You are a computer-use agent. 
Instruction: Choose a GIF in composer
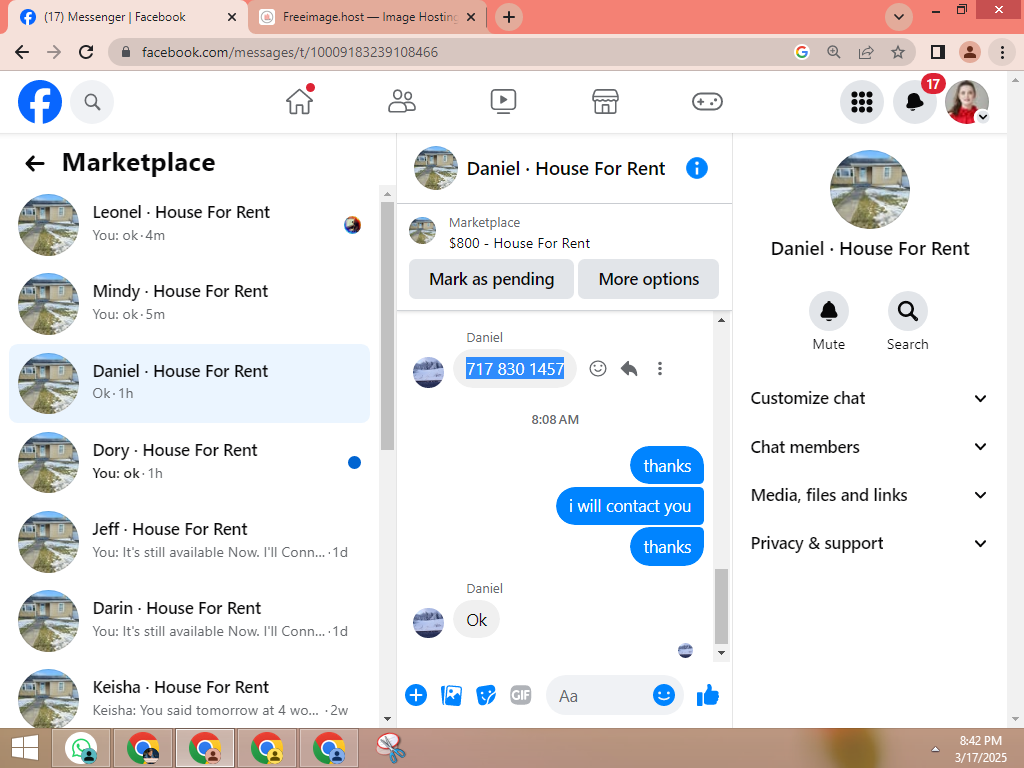pyautogui.click(x=520, y=696)
